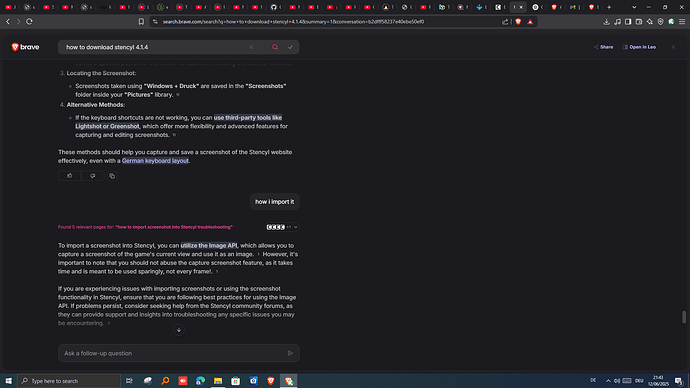Open the green profile avatar icon
The image size is (690, 388).
[x=671, y=22]
